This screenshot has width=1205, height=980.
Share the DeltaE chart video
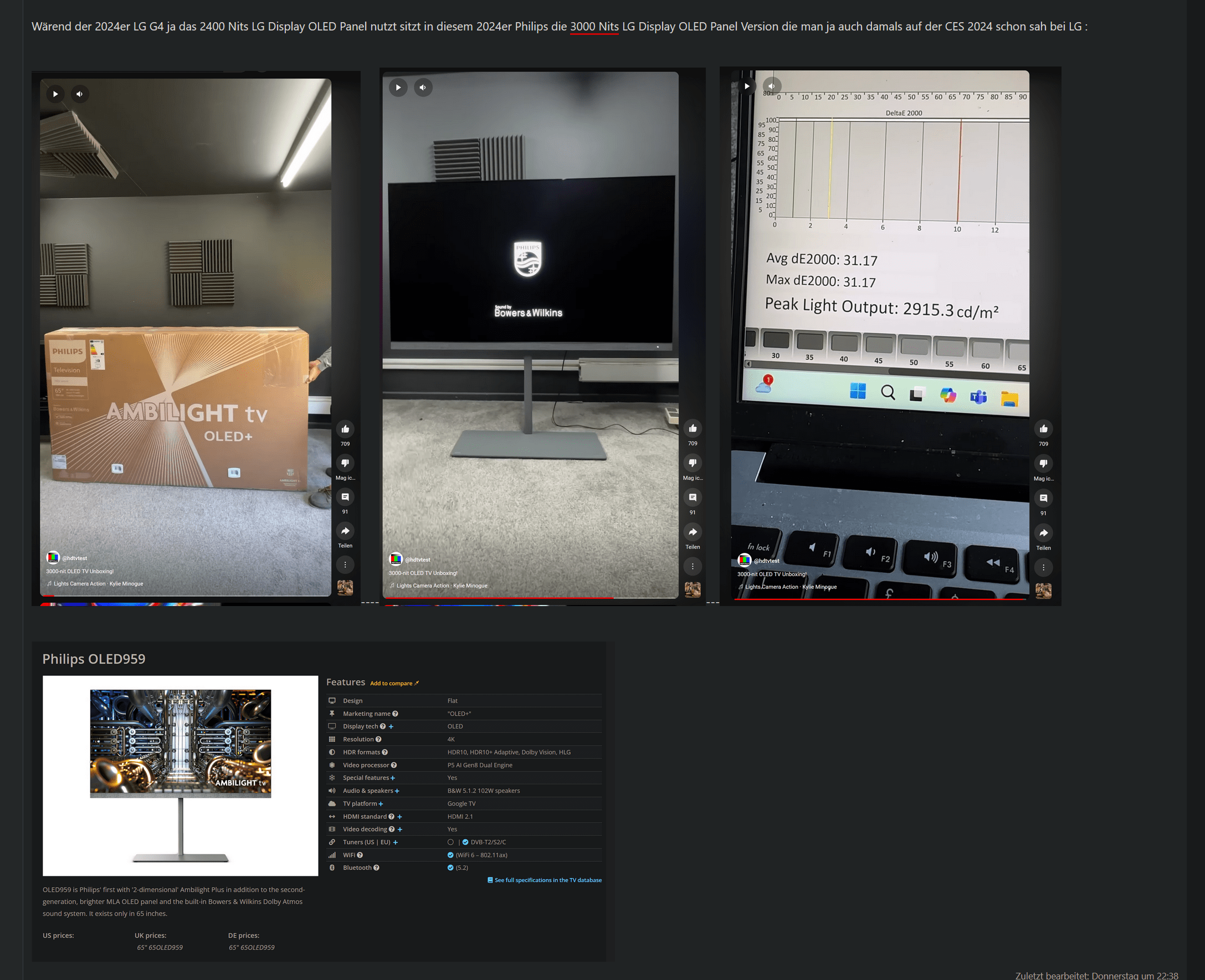pos(1044,533)
